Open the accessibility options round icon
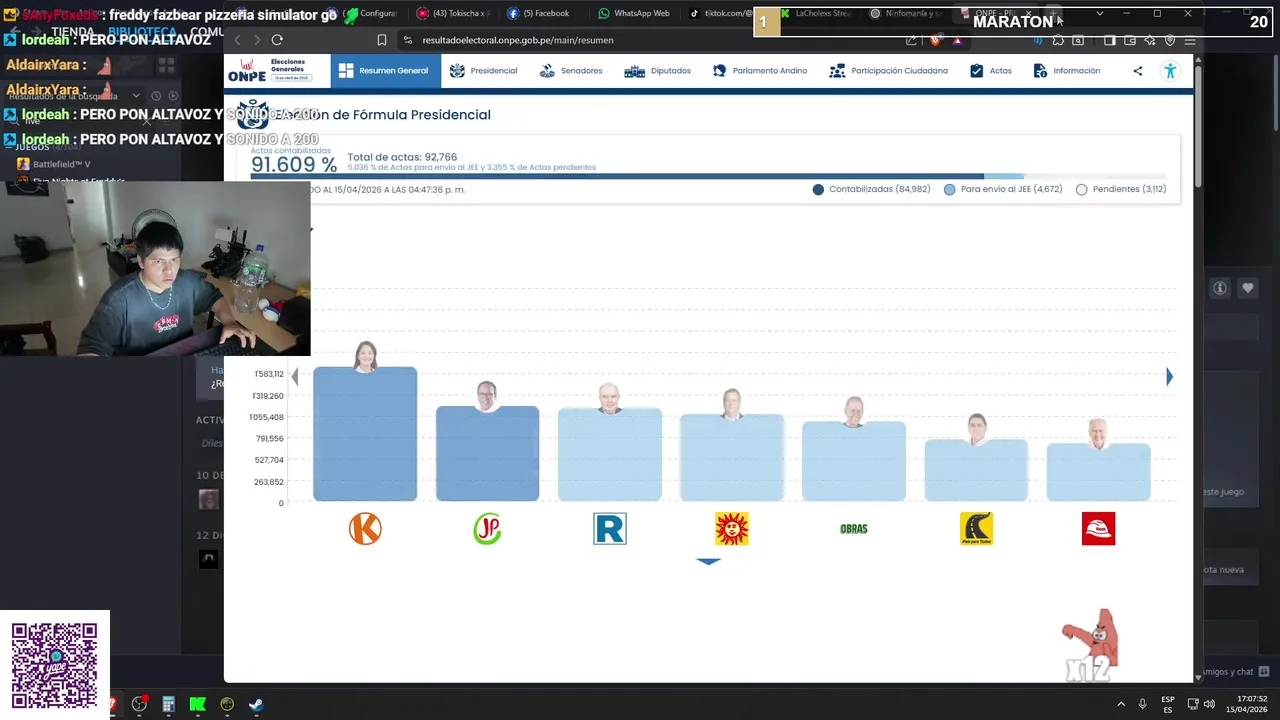 [1170, 71]
